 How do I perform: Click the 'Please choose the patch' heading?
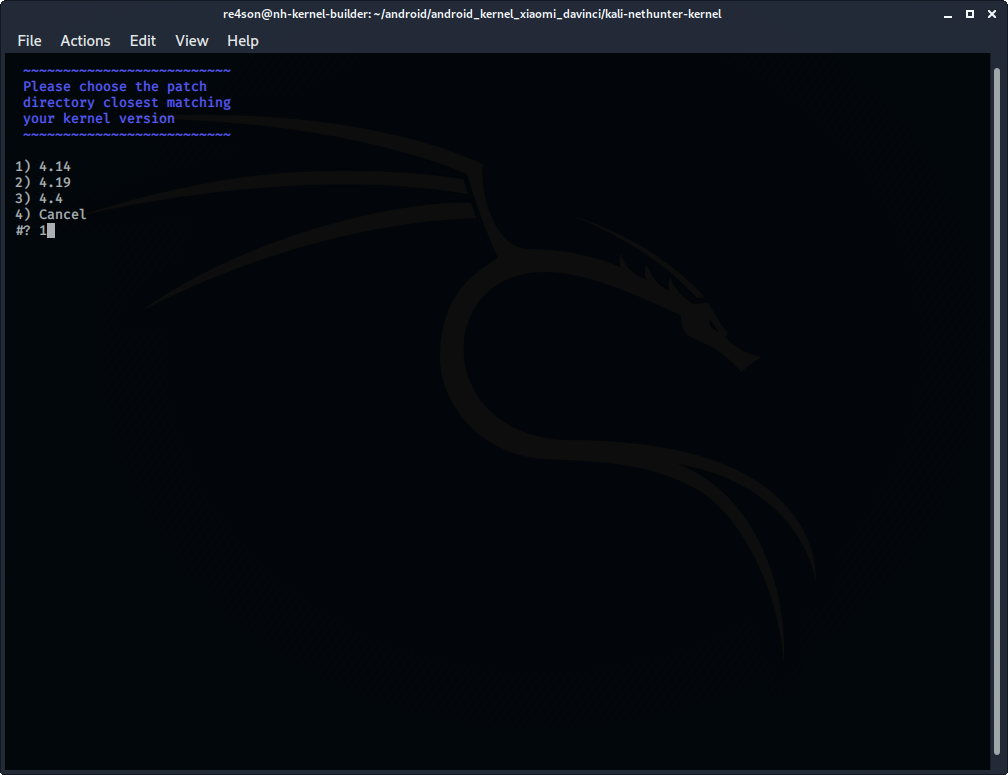point(115,87)
